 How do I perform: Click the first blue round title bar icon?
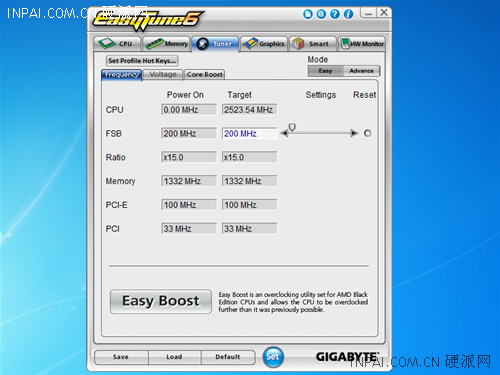click(x=308, y=14)
